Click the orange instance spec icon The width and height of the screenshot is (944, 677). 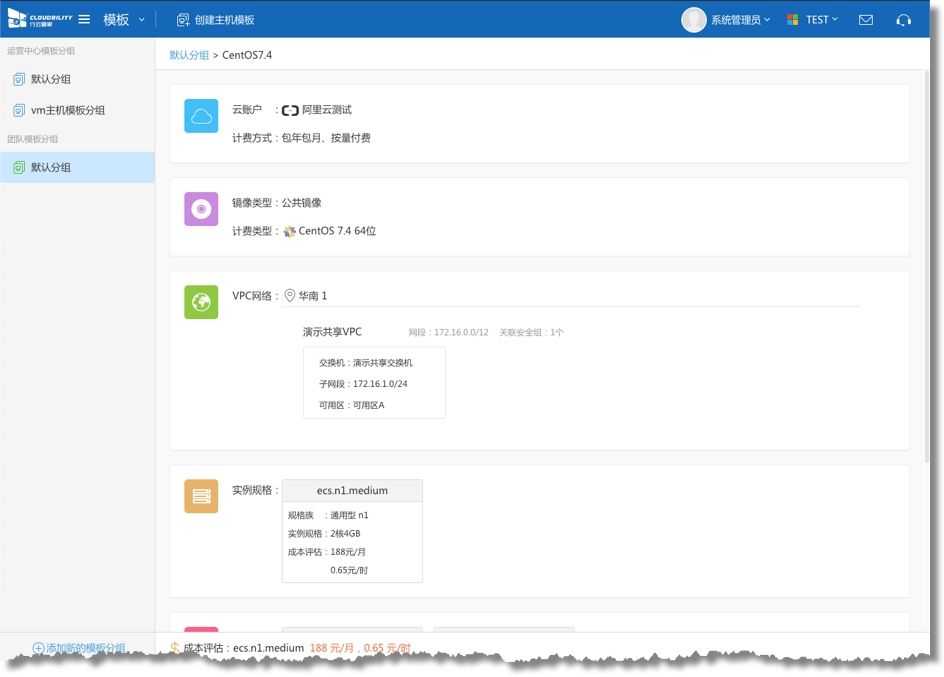tap(201, 496)
